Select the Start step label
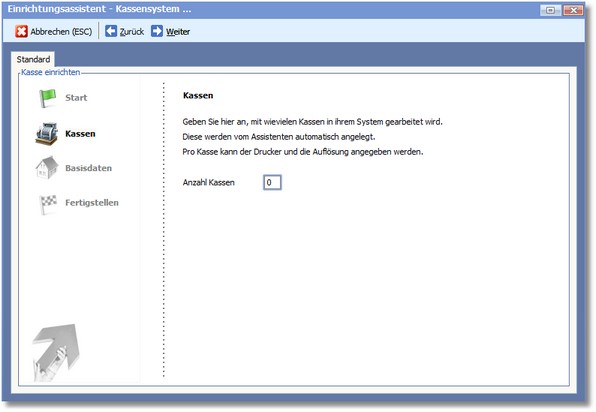The width and height of the screenshot is (596, 412). point(76,98)
